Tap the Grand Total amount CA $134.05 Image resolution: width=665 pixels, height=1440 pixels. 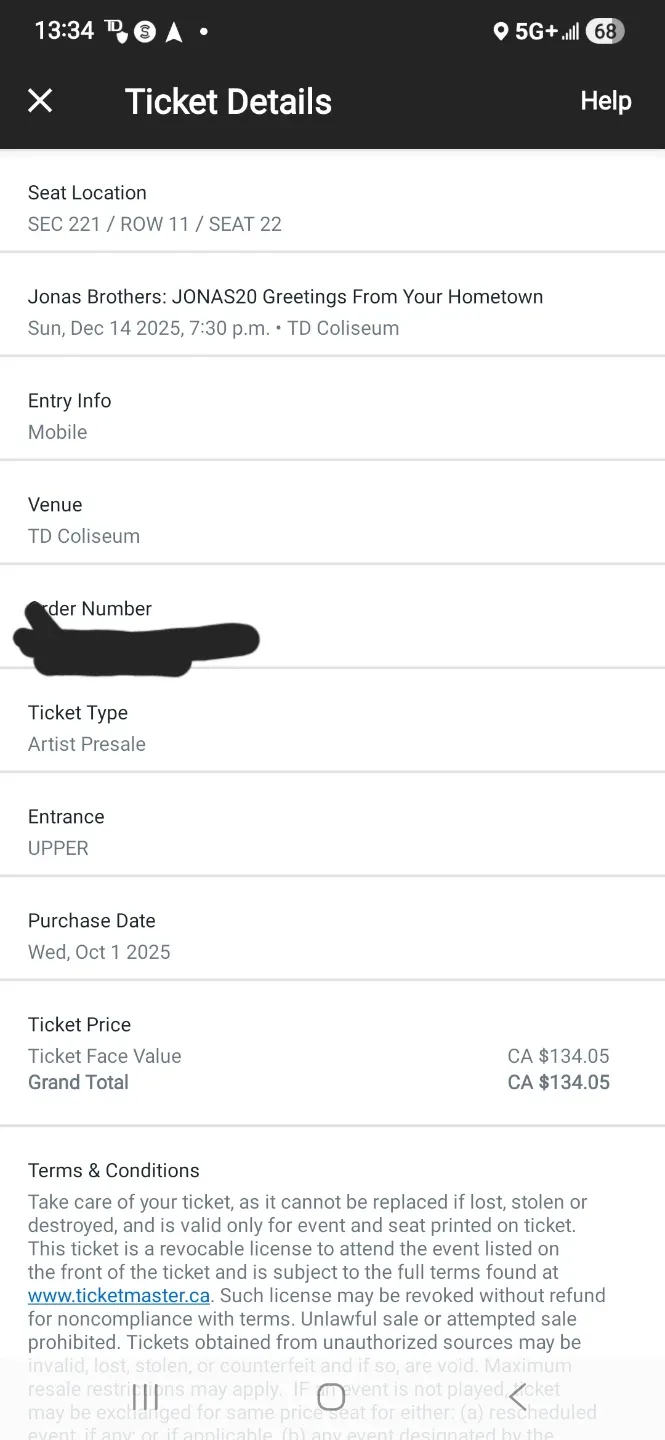(558, 1082)
